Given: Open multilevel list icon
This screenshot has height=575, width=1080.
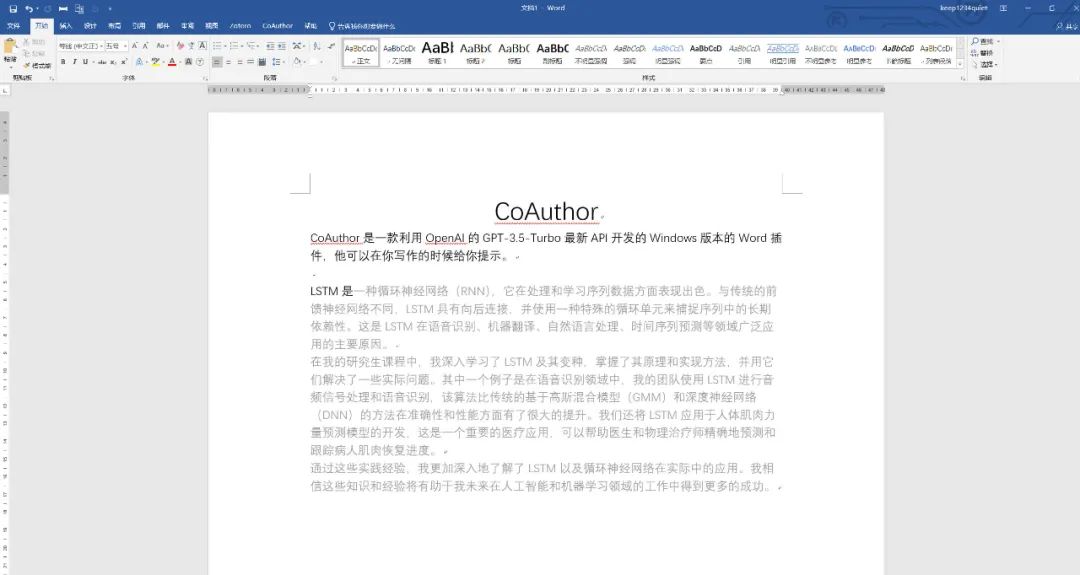Looking at the screenshot, I should coord(251,45).
